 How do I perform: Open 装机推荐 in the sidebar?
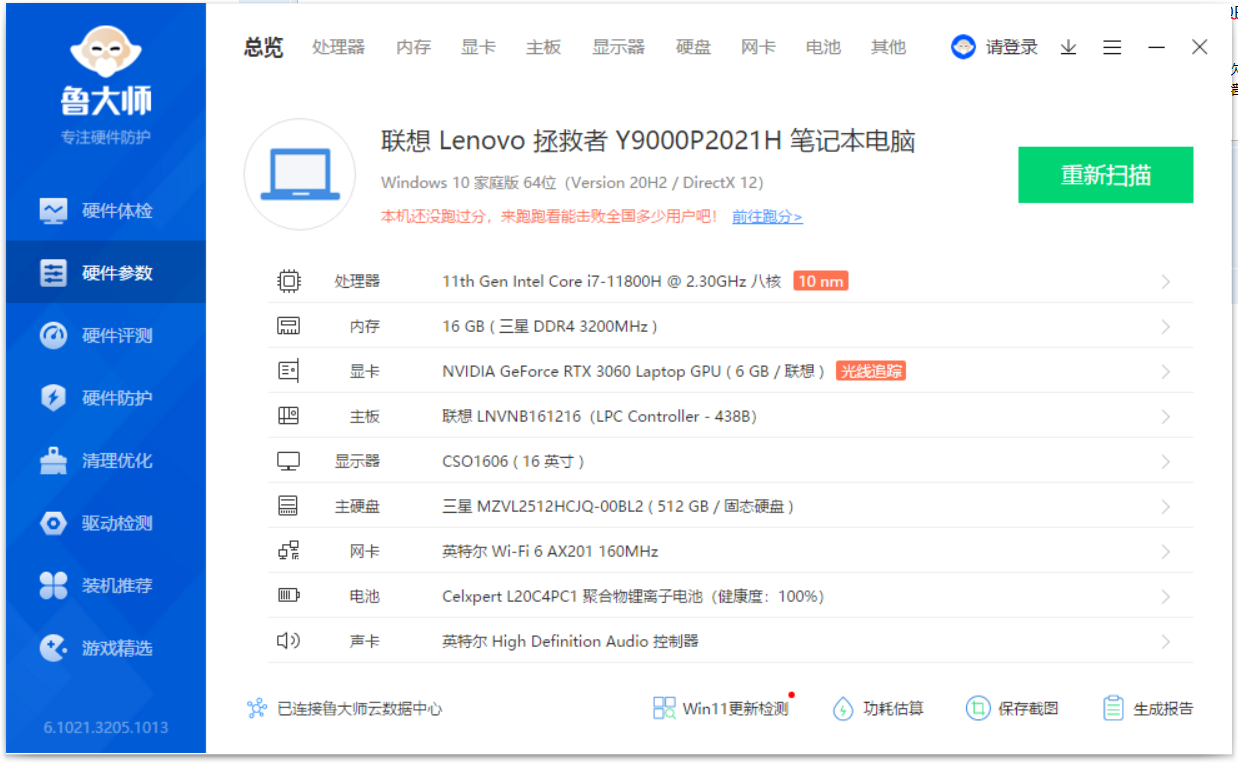tap(106, 586)
